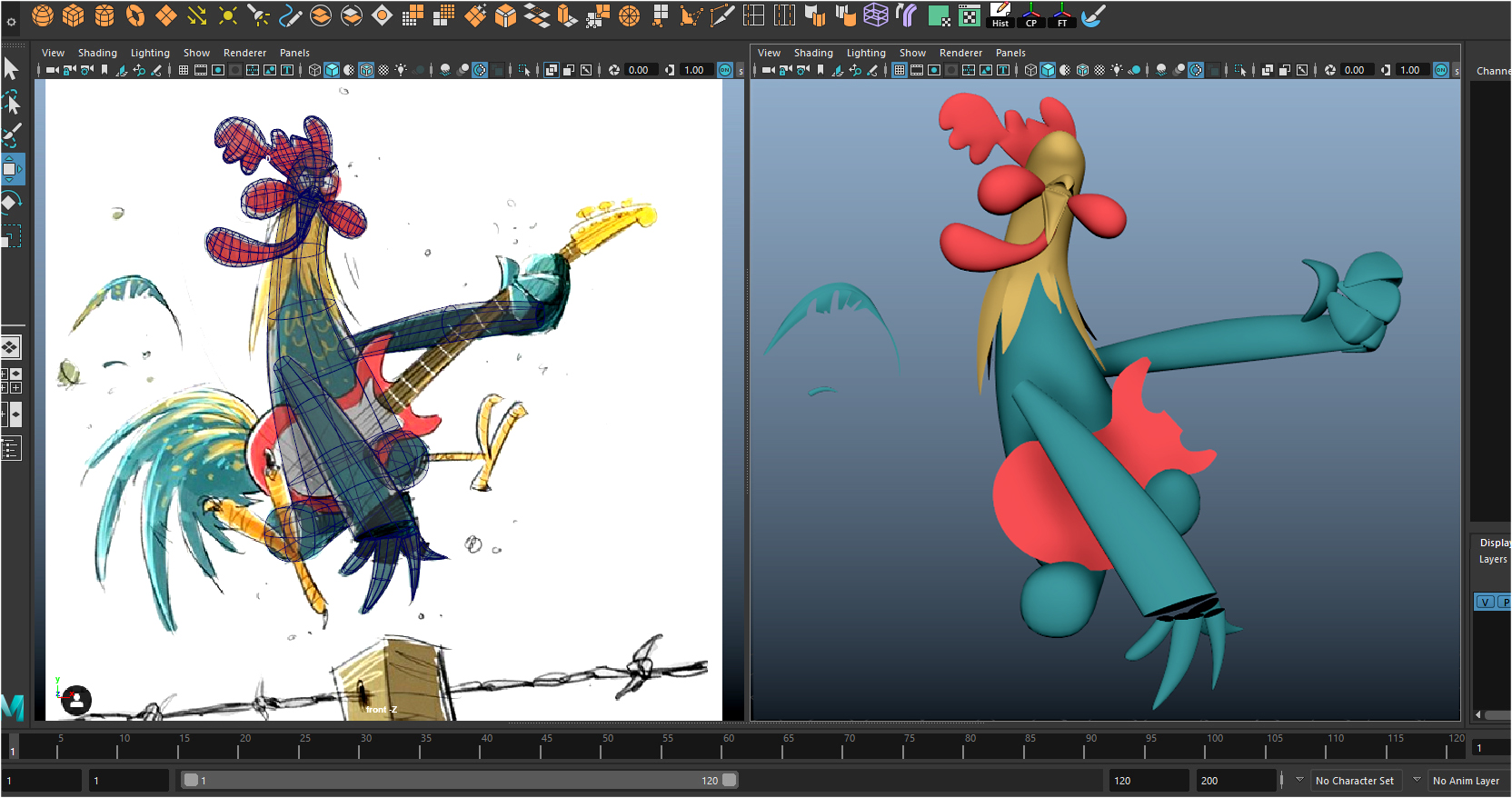
Task: Open the No Anim Layer dropdown
Action: (1465, 781)
